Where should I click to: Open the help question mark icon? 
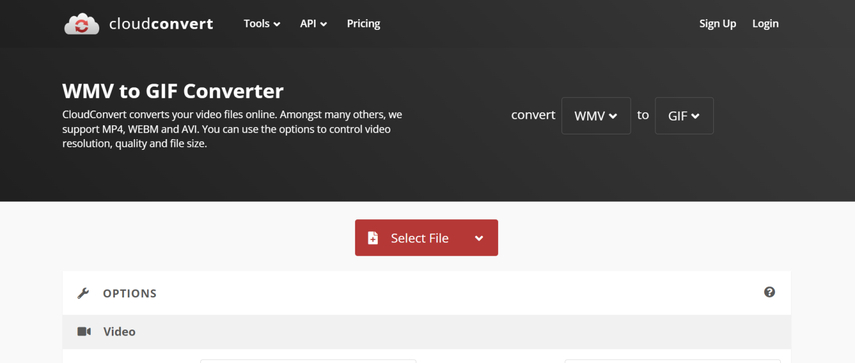click(x=769, y=292)
